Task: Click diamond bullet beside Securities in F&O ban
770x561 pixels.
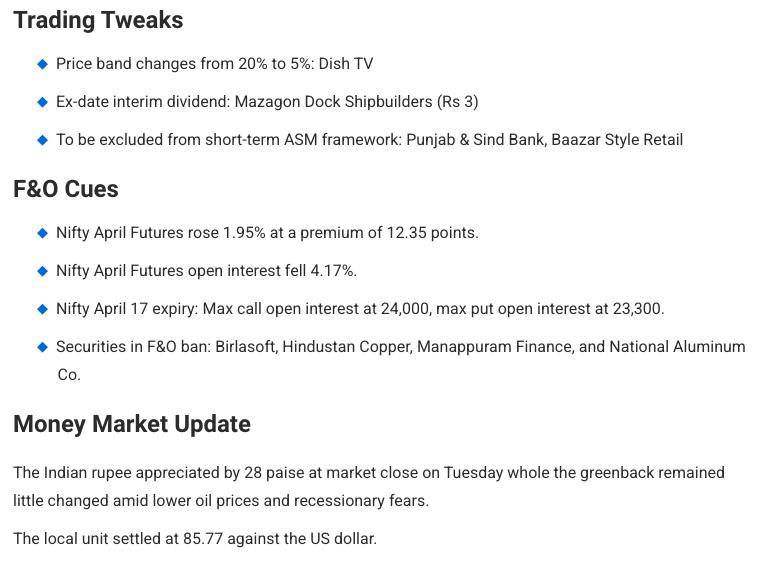Action: [x=43, y=347]
